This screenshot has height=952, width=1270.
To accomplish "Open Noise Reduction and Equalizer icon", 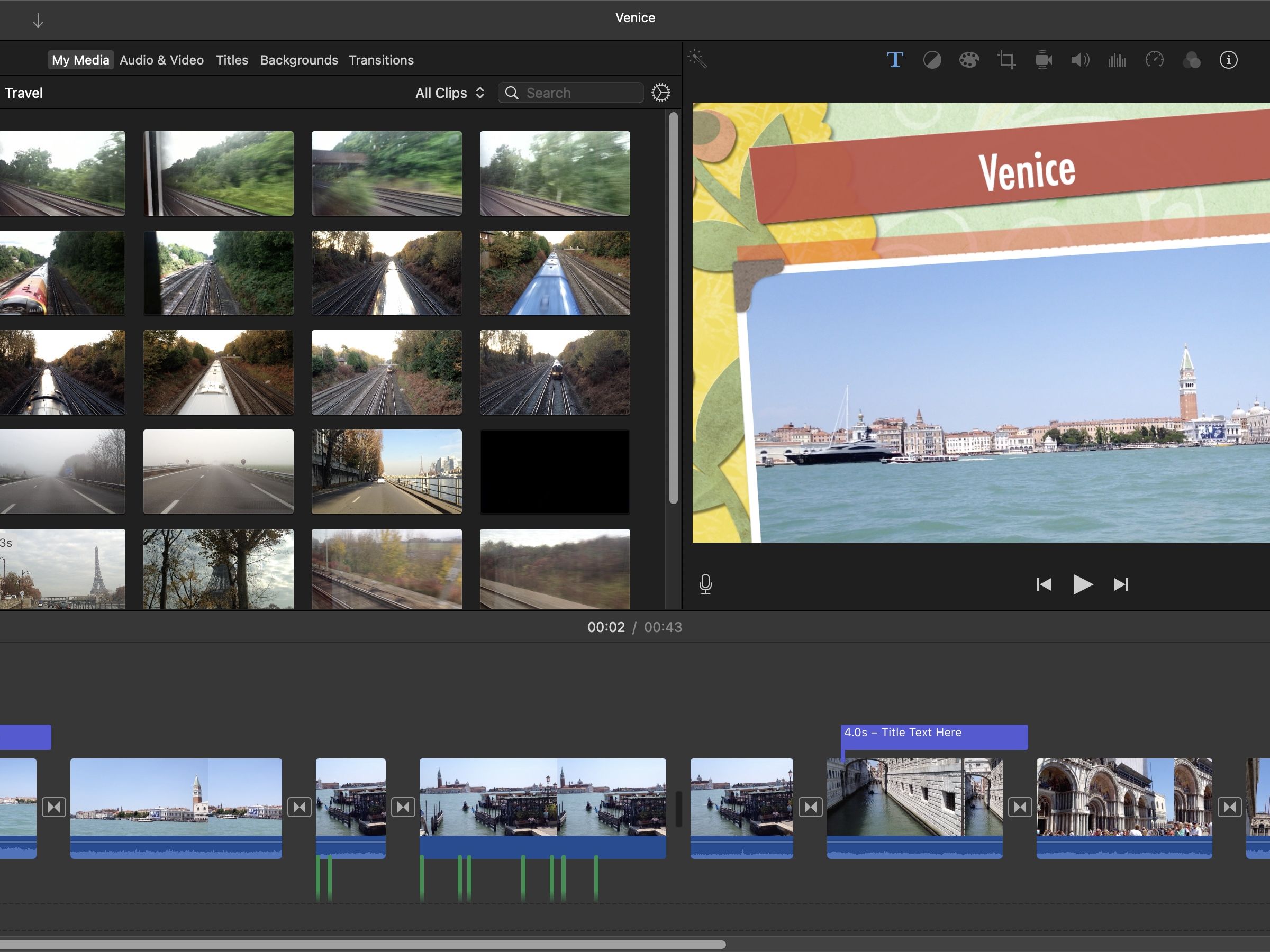I will tap(1117, 60).
